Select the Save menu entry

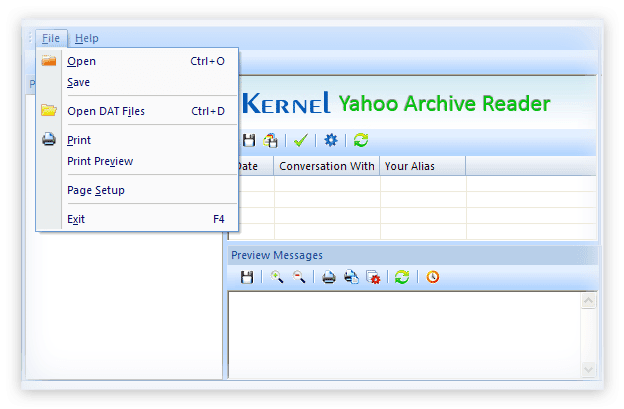(137, 82)
